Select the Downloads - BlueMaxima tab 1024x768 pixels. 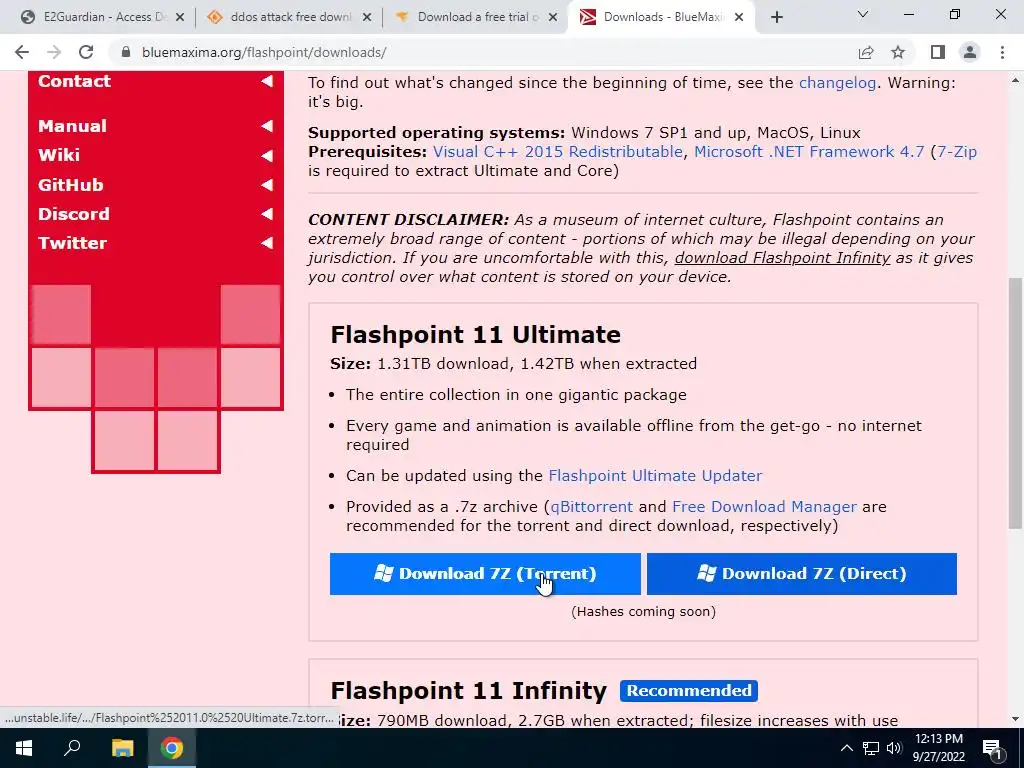pos(660,18)
